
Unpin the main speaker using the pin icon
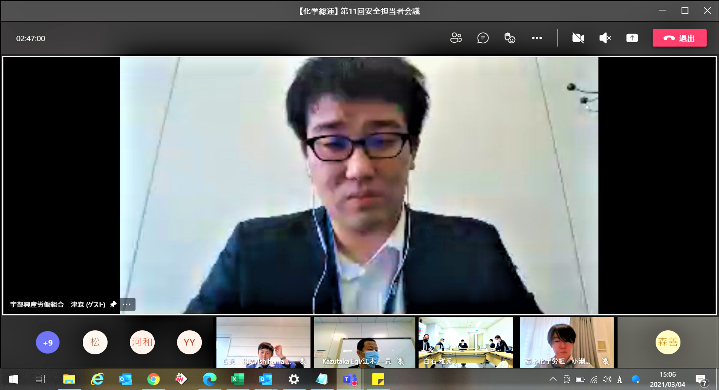(113, 304)
